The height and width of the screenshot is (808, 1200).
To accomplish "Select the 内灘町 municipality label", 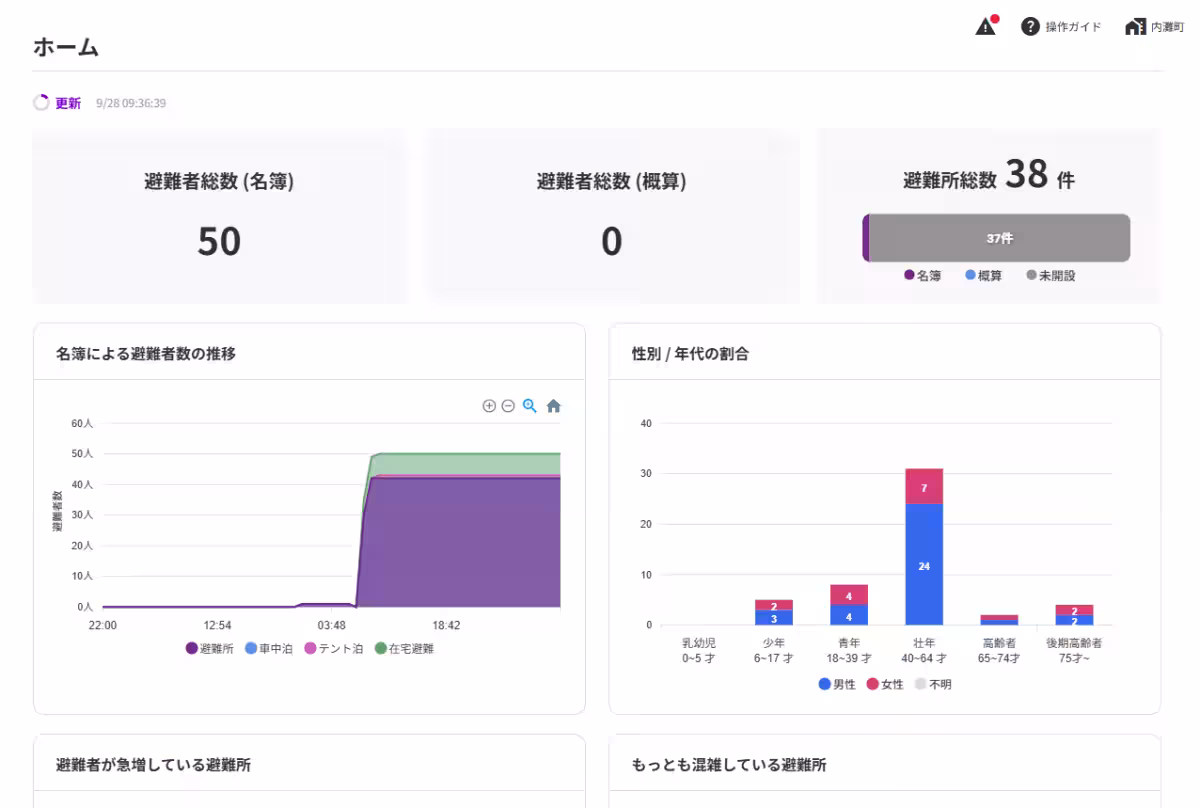I will (1167, 27).
